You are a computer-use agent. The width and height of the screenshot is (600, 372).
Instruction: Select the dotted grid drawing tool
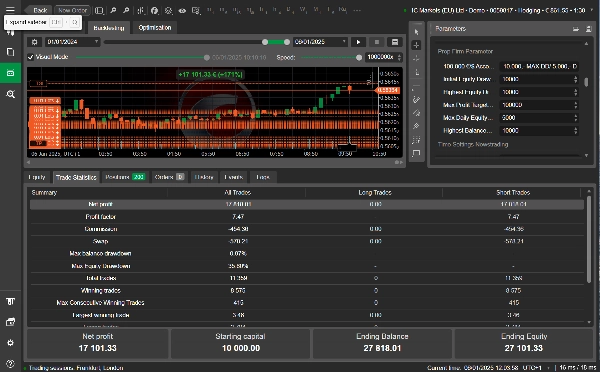click(x=416, y=140)
